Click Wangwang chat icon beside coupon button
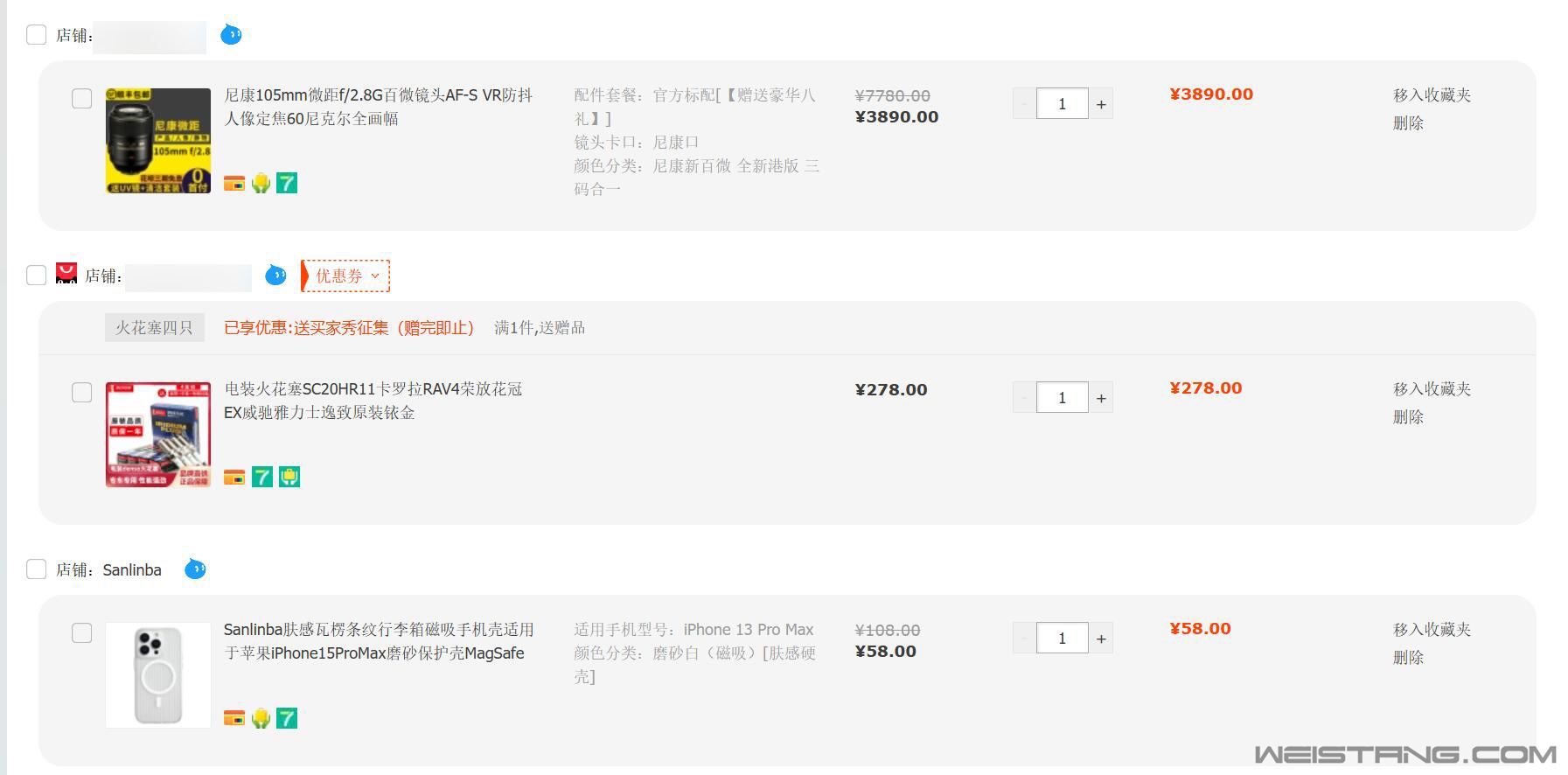Screen dimensions: 1568x775 coord(275,275)
